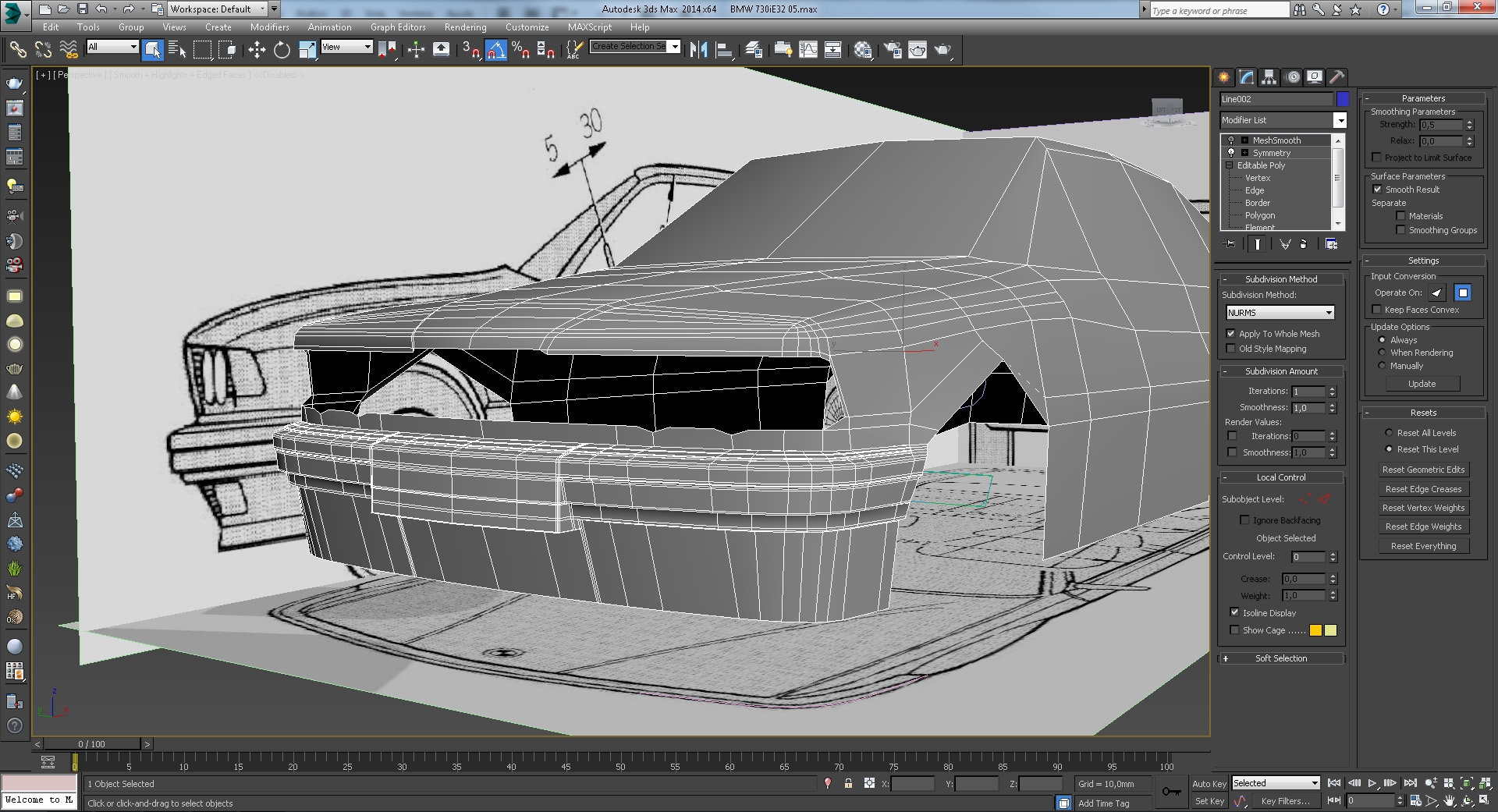Select When Rendering update option

tap(1382, 353)
